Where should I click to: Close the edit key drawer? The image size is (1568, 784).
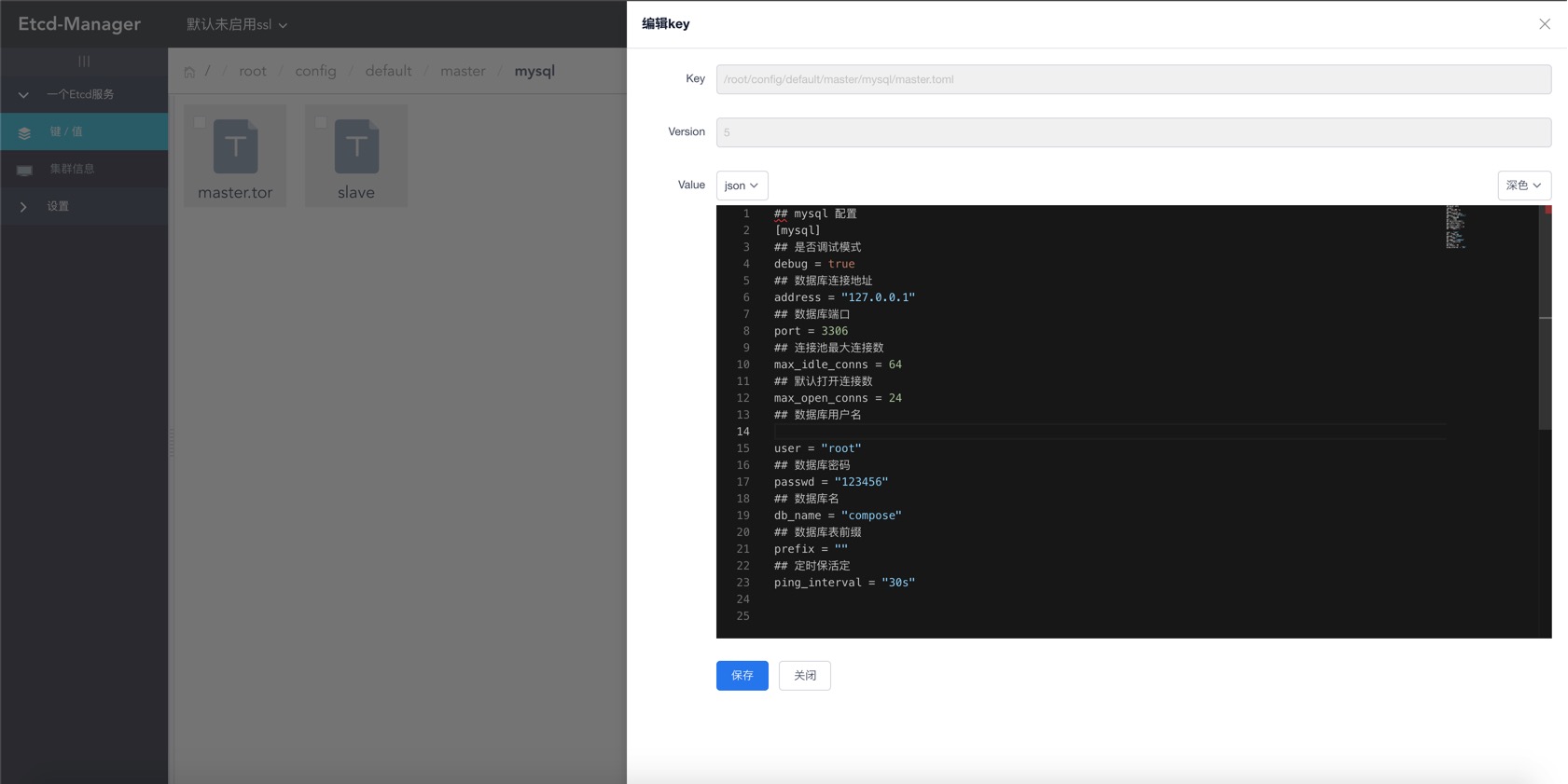click(1545, 24)
